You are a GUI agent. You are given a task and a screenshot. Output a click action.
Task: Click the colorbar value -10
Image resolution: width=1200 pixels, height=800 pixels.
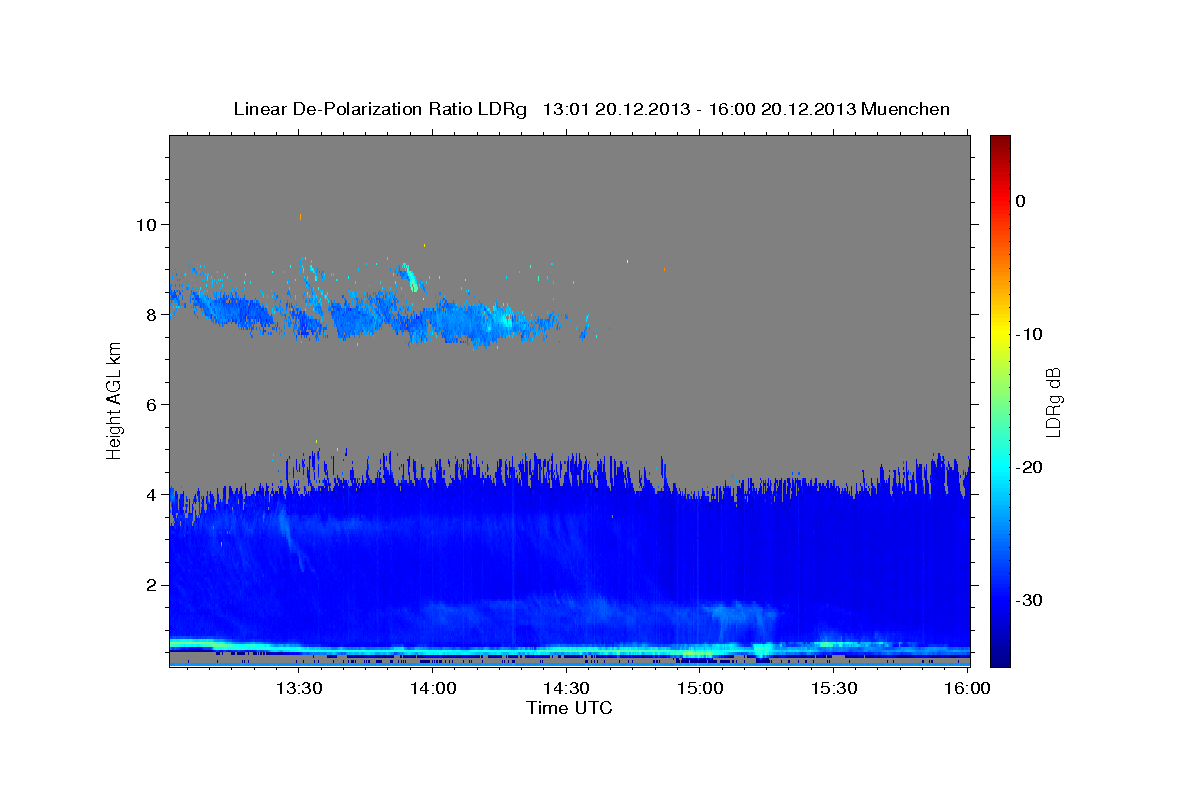tap(1029, 334)
